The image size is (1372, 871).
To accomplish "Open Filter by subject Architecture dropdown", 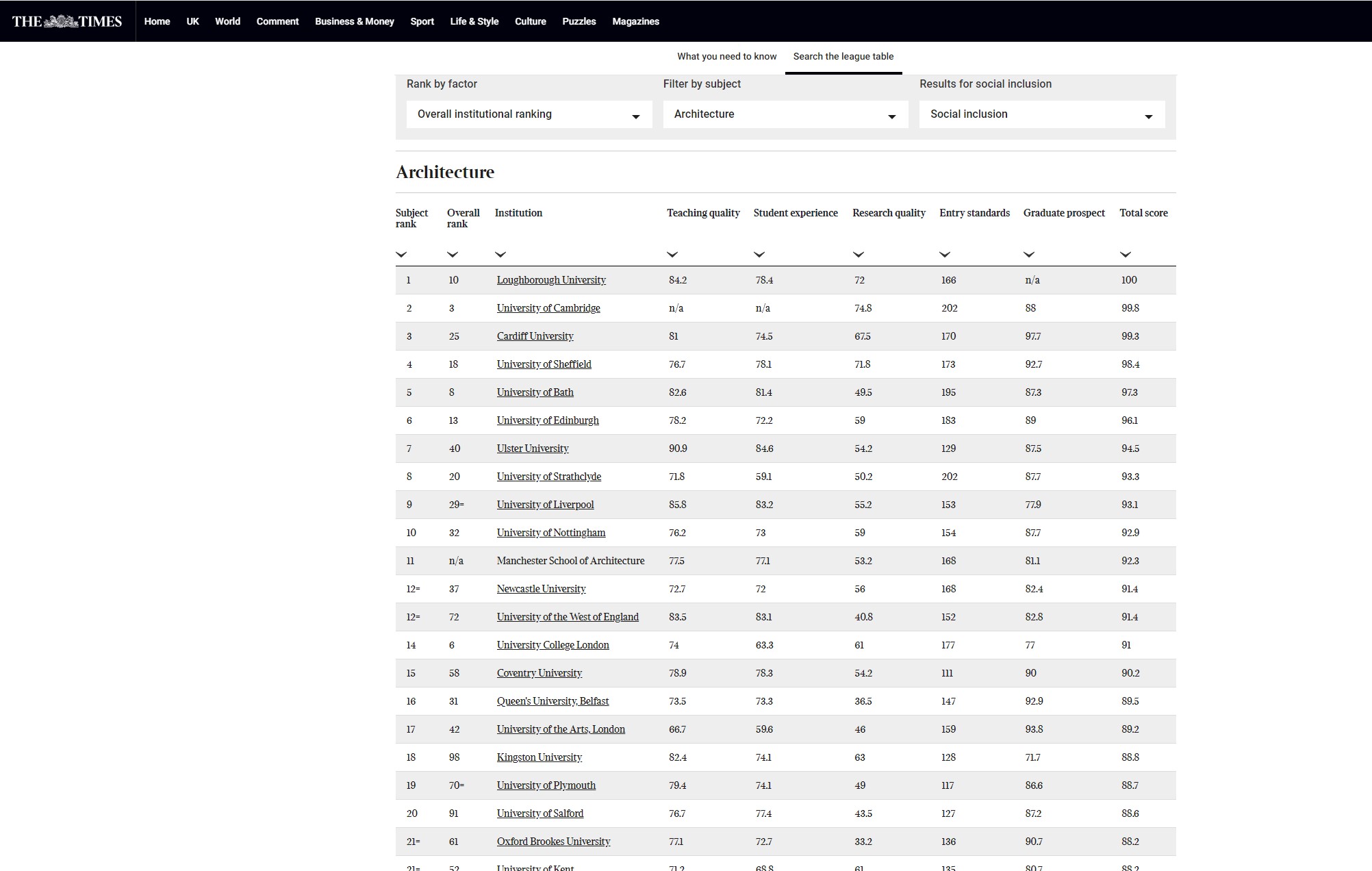I will click(785, 114).
